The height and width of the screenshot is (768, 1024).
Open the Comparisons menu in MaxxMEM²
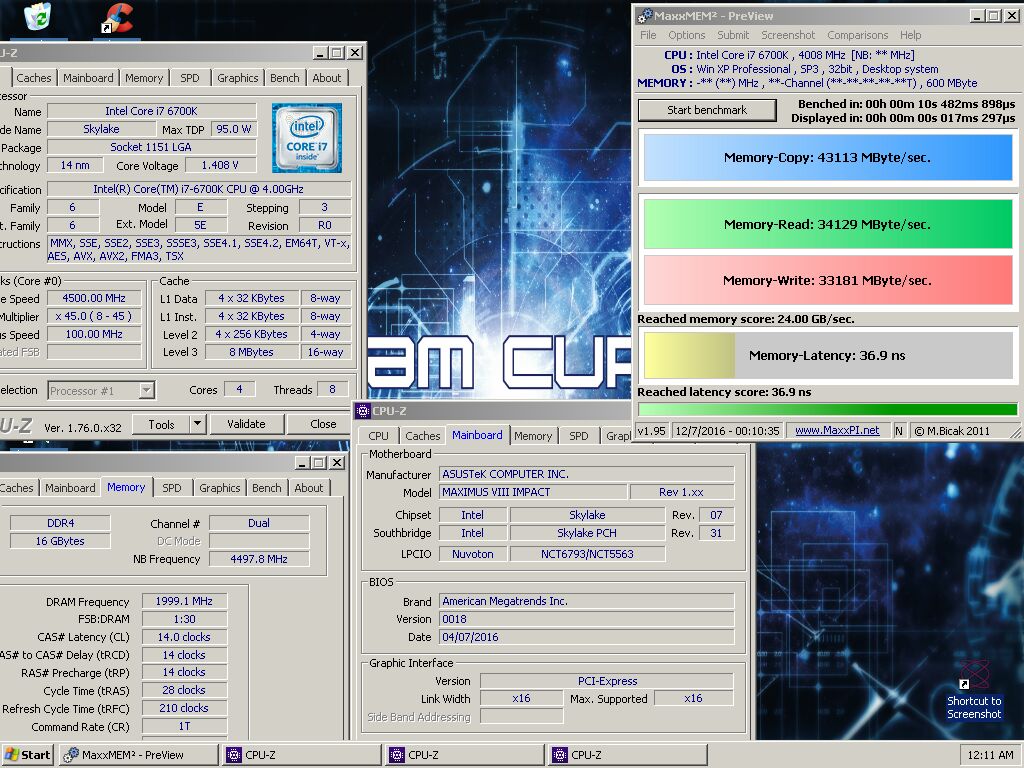[857, 35]
